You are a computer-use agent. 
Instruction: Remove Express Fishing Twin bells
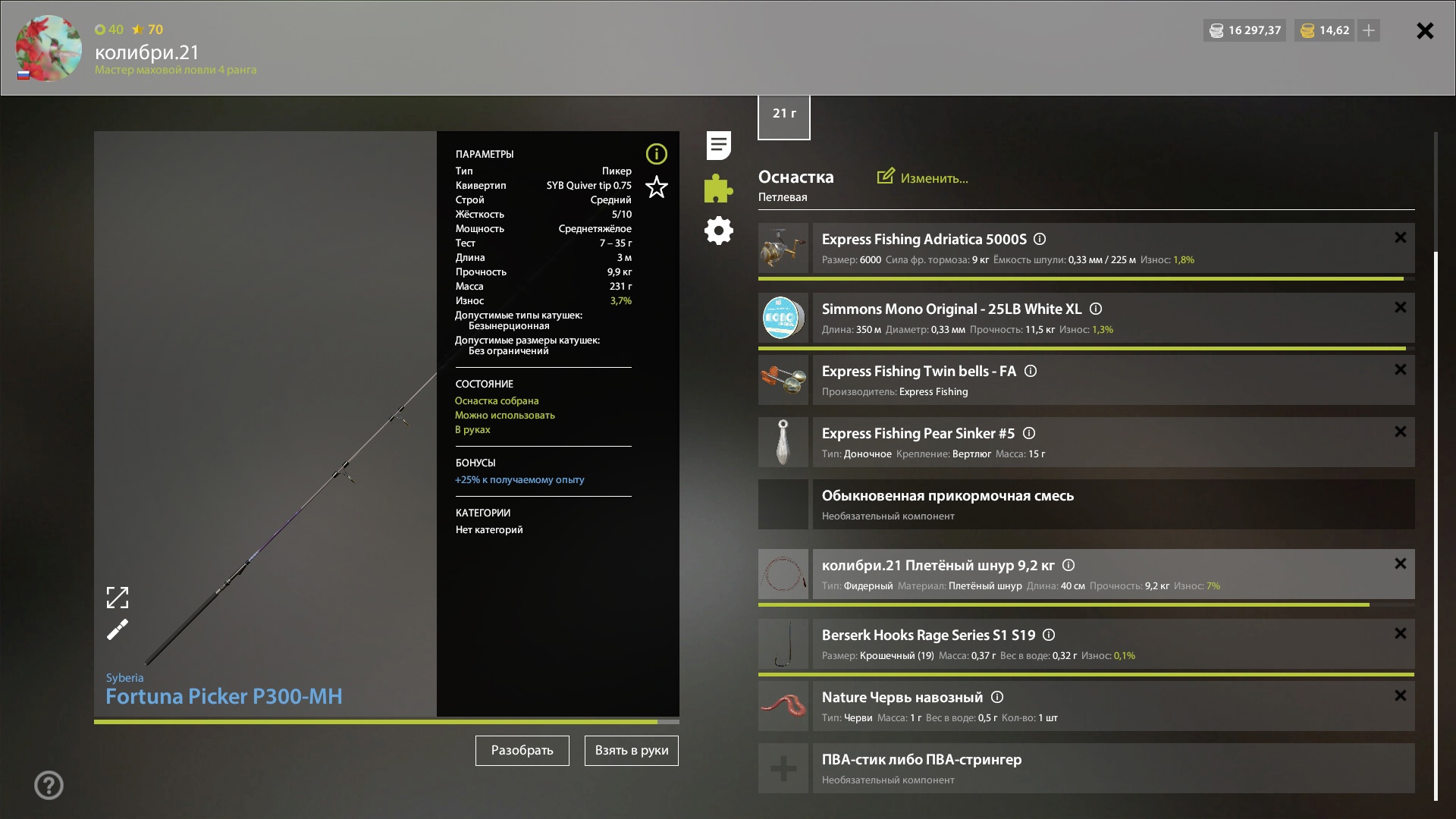point(1401,369)
